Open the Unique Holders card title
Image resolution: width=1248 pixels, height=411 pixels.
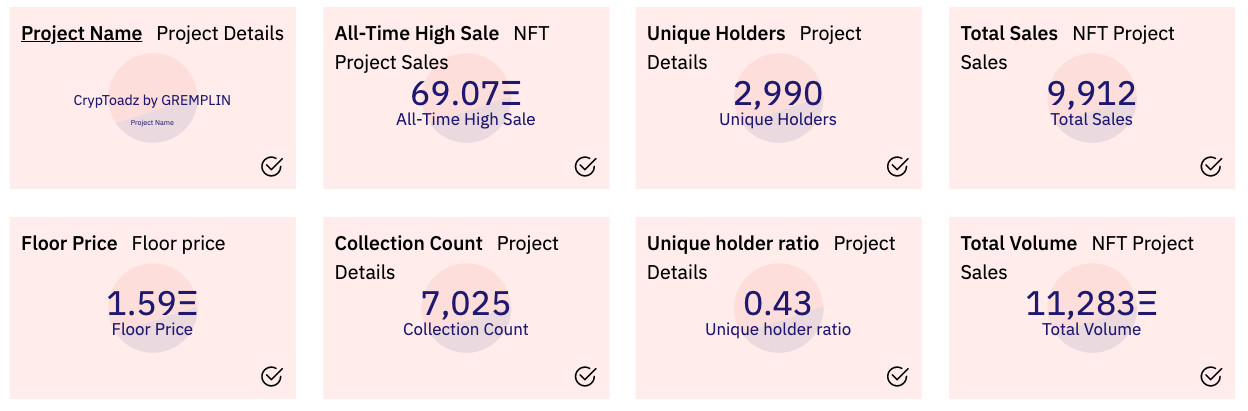coord(716,33)
